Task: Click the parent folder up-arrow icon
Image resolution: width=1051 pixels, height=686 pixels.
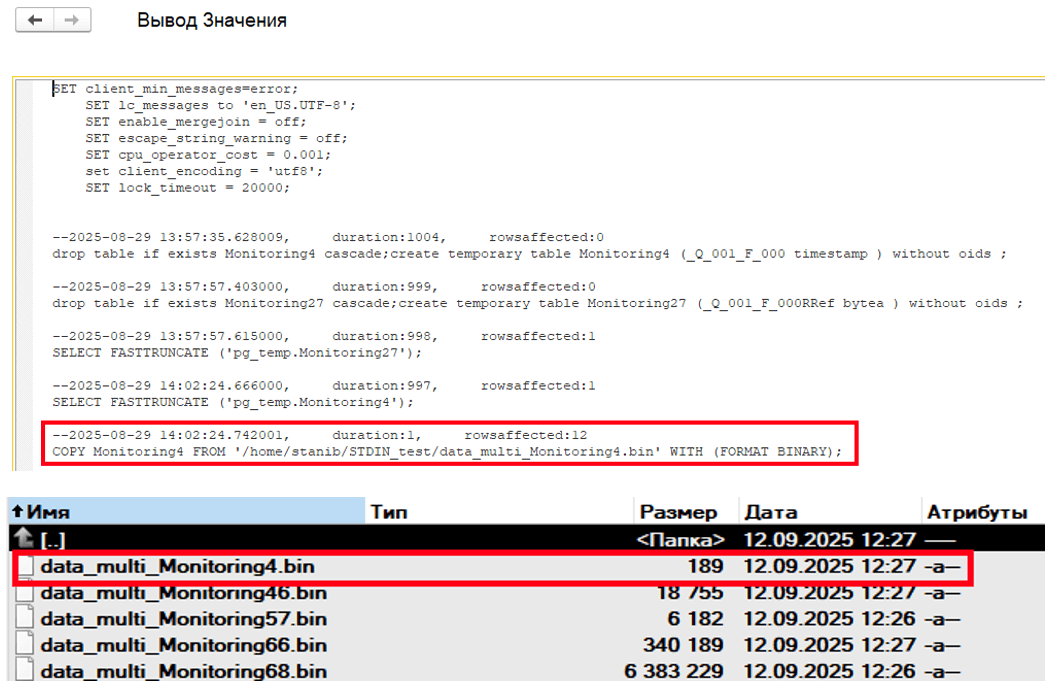Action: click(21, 540)
